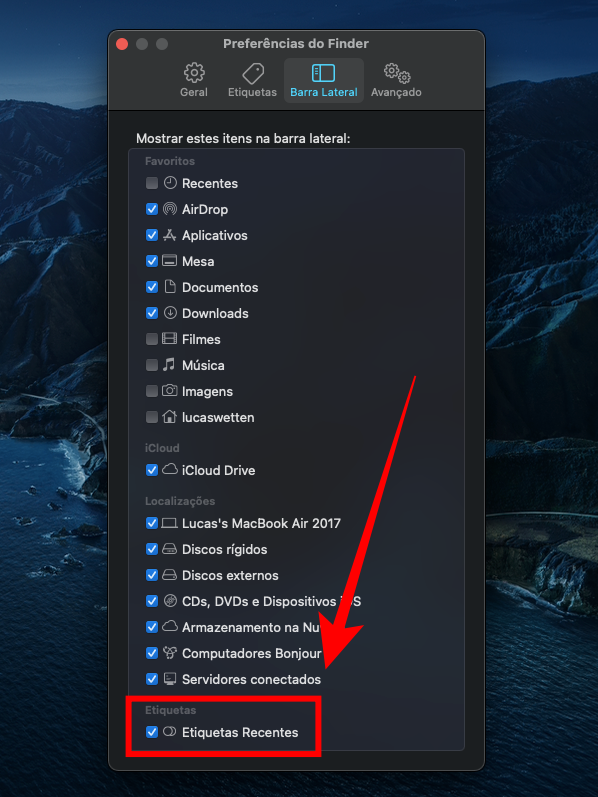Open the Etiquetas tag tab icon
598x797 pixels.
point(253,74)
